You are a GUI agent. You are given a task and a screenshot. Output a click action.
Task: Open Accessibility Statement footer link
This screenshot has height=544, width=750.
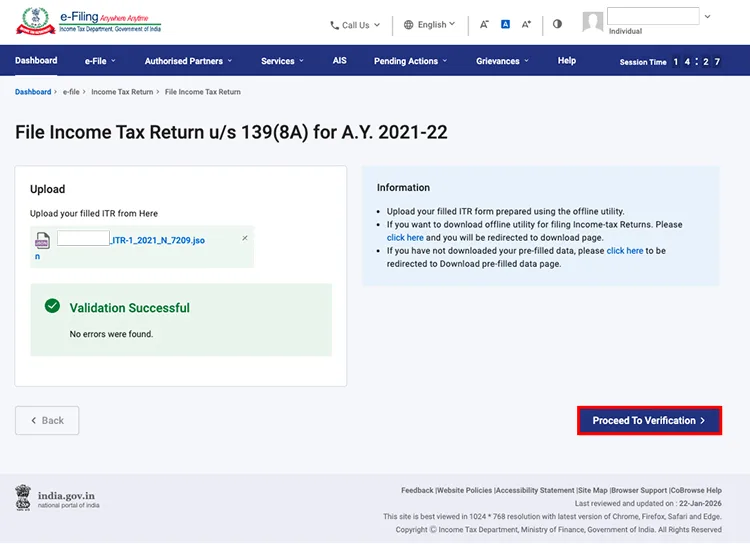coord(535,490)
